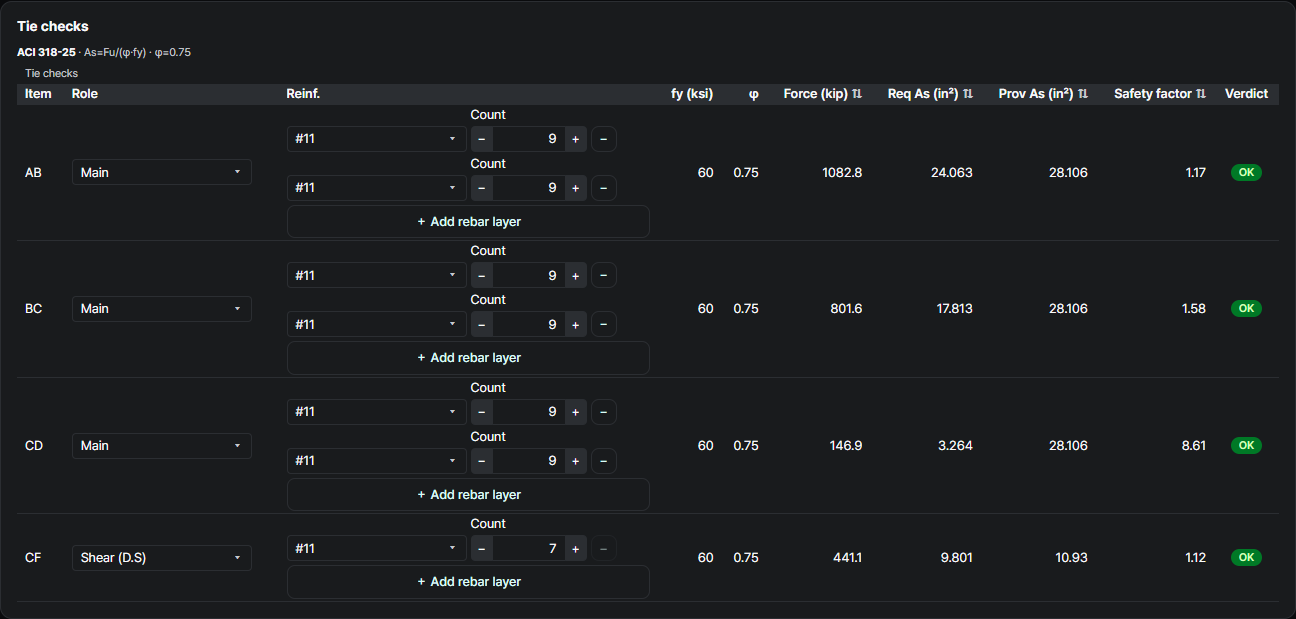Image resolution: width=1296 pixels, height=619 pixels.
Task: Click the ACI 318-25 code label
Action: 46,52
